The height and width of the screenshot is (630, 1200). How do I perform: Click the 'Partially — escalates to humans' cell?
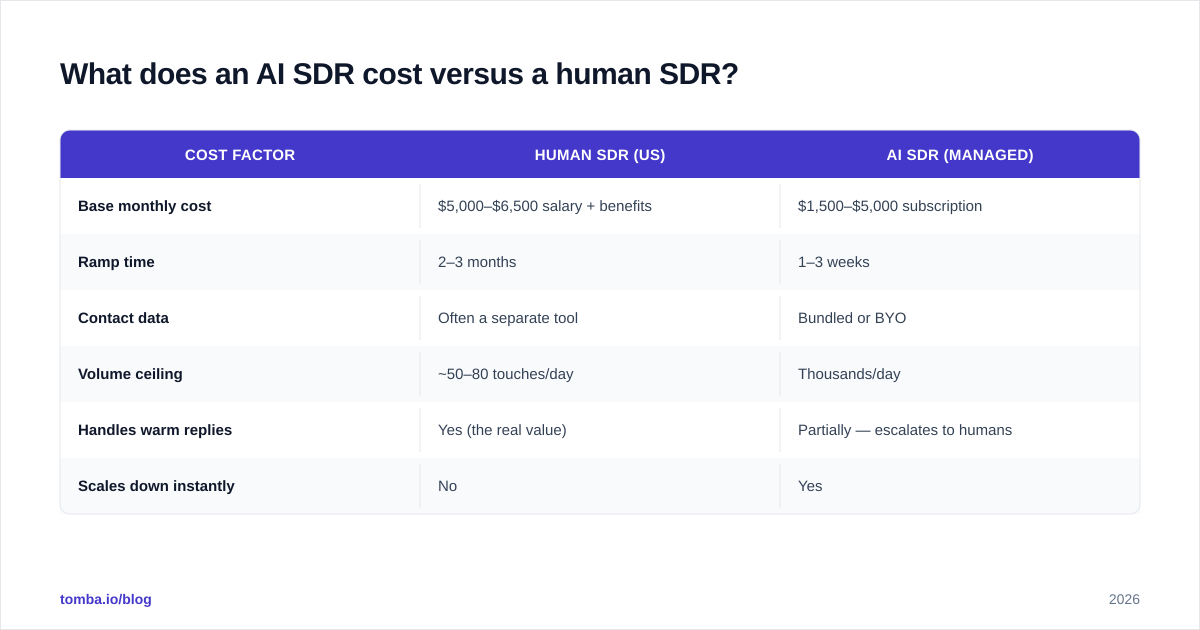960,430
